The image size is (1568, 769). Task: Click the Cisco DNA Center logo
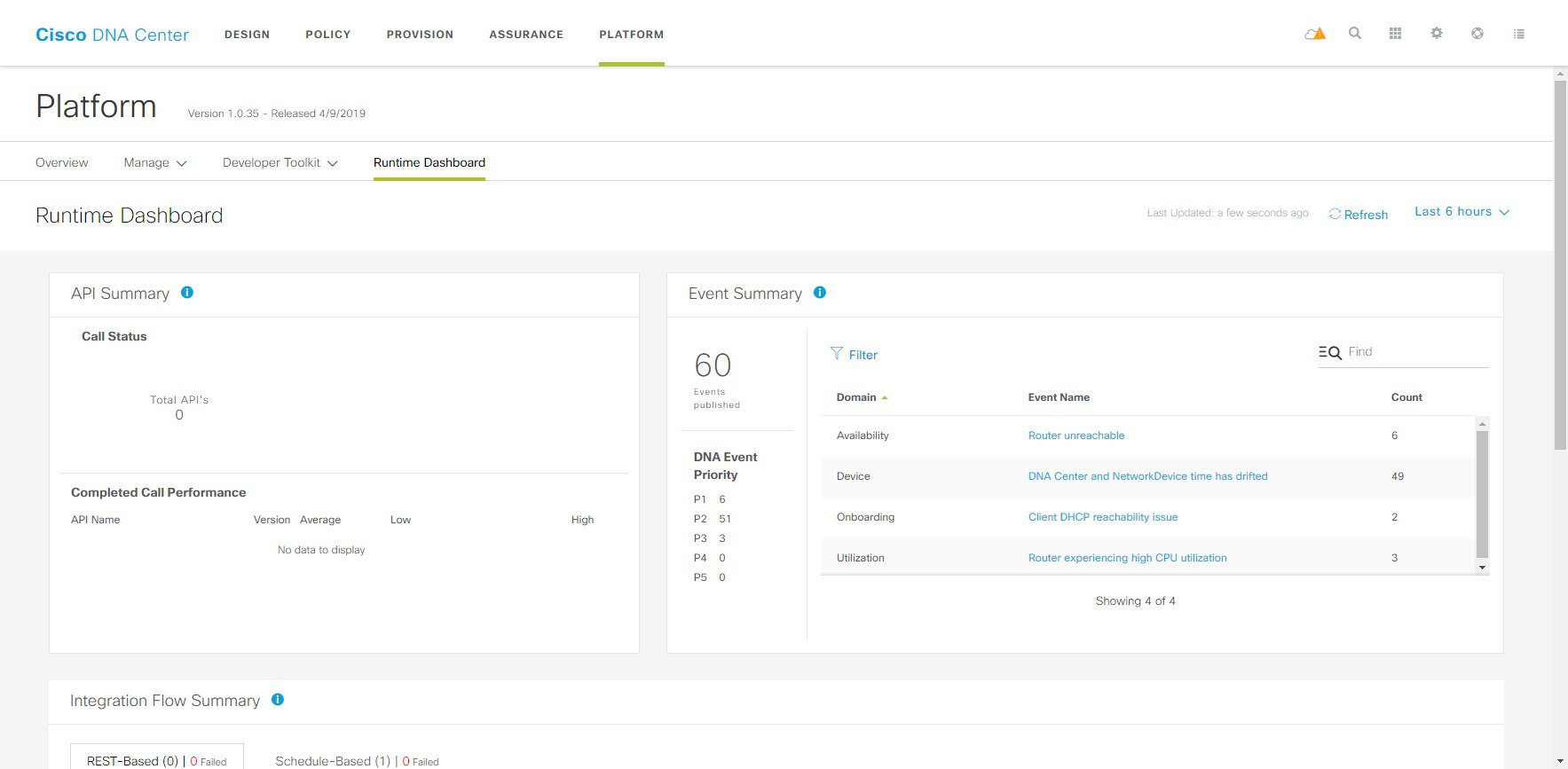[112, 35]
